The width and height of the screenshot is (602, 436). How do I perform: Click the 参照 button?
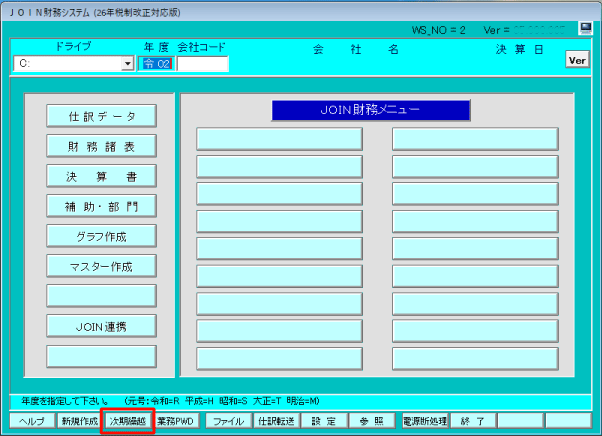[x=372, y=421]
